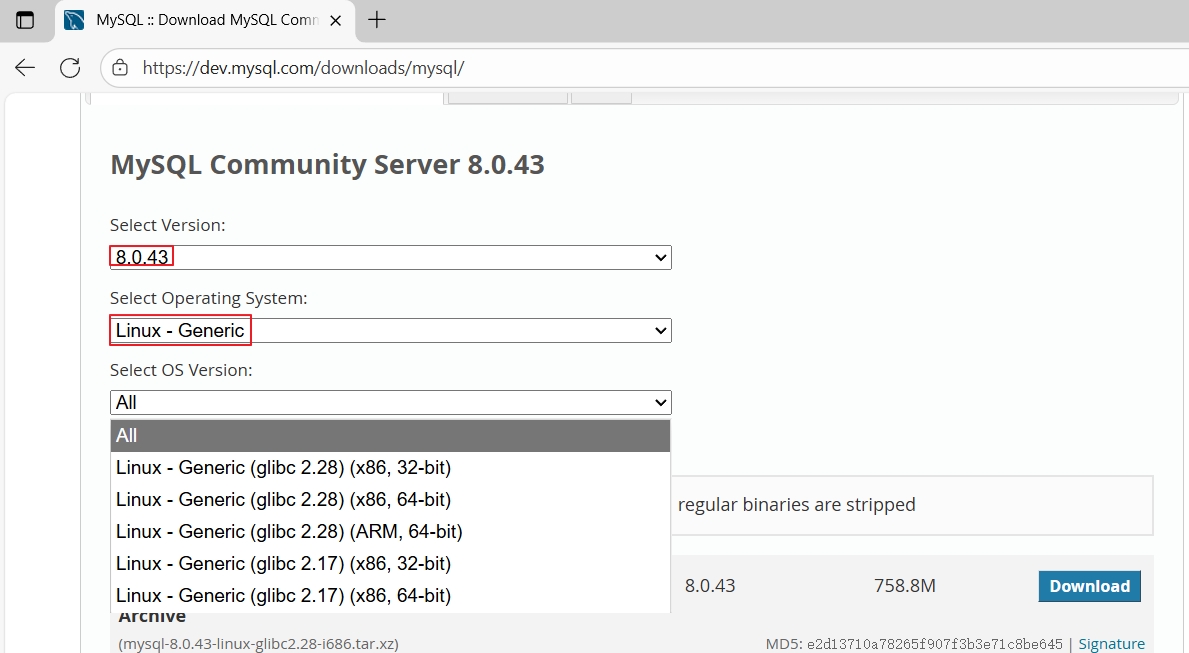
Task: Click the site info lock icon
Action: click(x=120, y=68)
